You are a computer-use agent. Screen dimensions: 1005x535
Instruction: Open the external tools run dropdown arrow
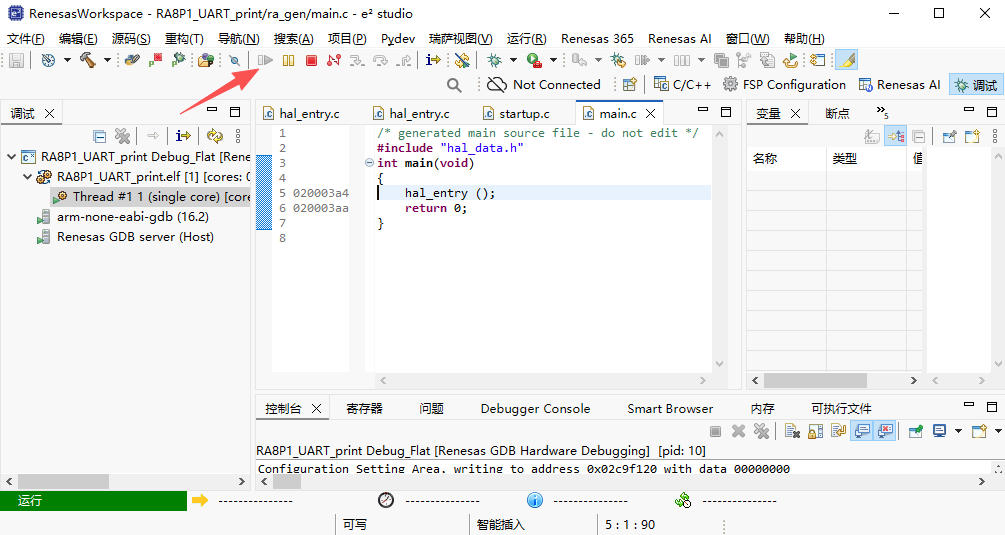(x=553, y=60)
